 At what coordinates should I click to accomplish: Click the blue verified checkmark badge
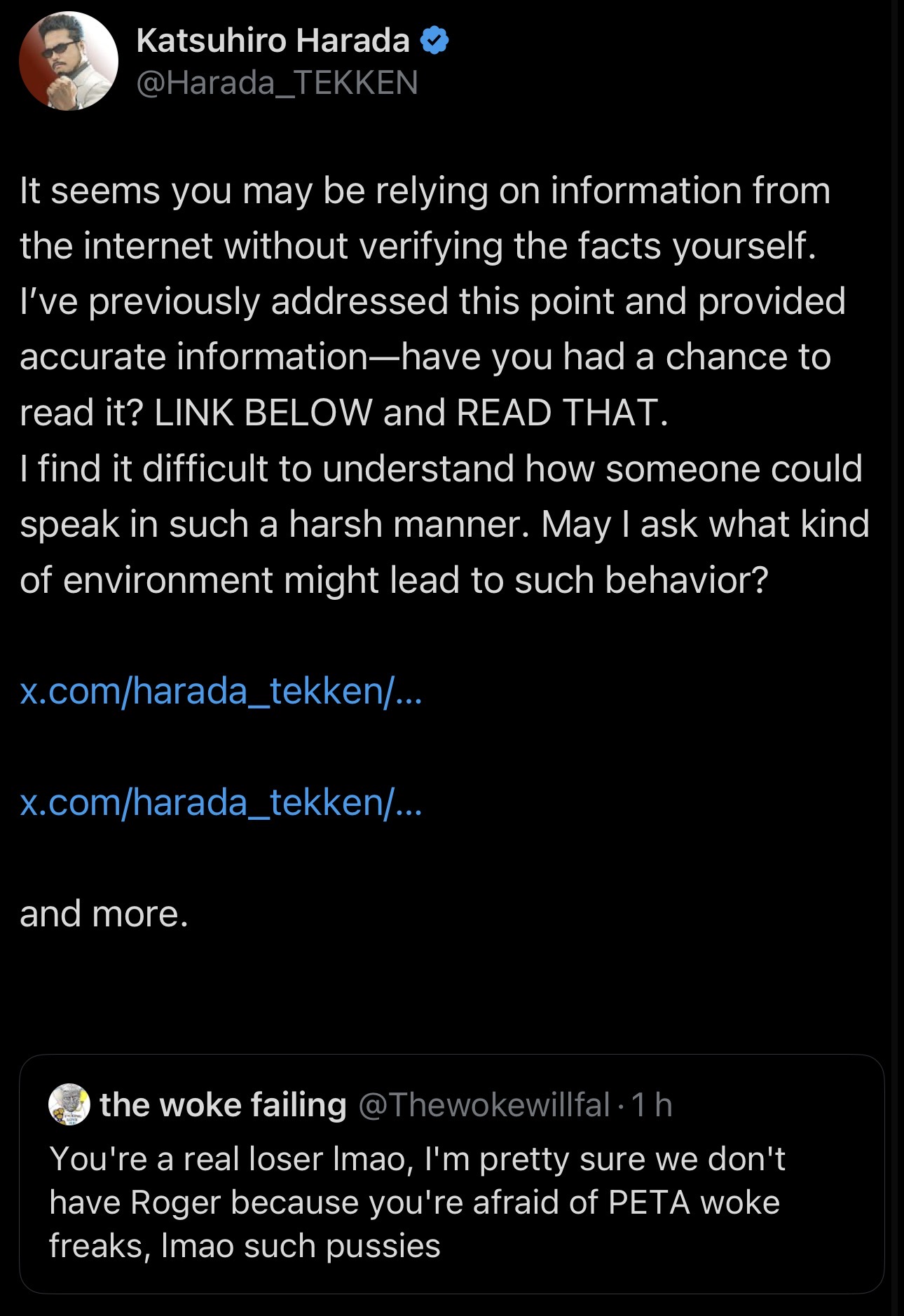point(434,41)
